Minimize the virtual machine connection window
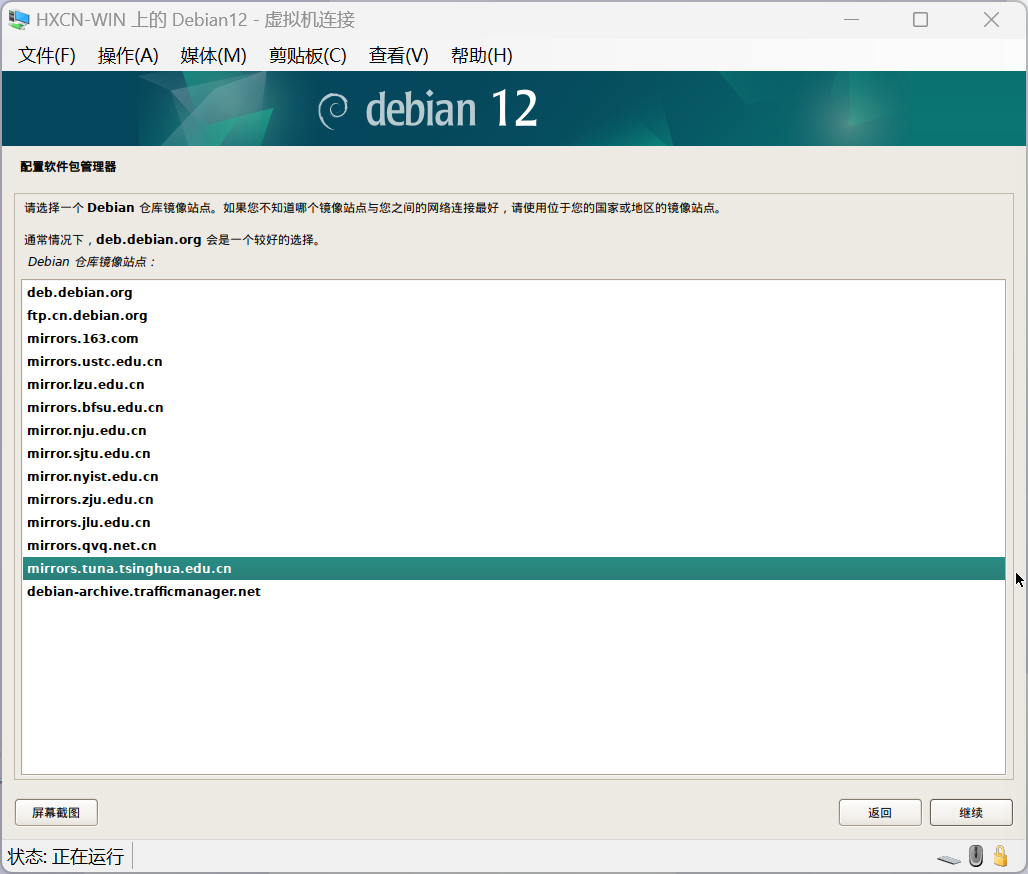The height and width of the screenshot is (874, 1028). (852, 20)
